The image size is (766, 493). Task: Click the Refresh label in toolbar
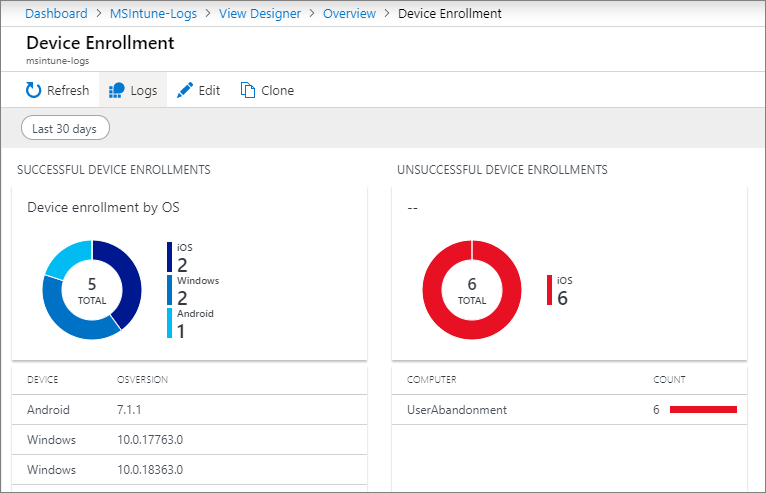pos(68,90)
